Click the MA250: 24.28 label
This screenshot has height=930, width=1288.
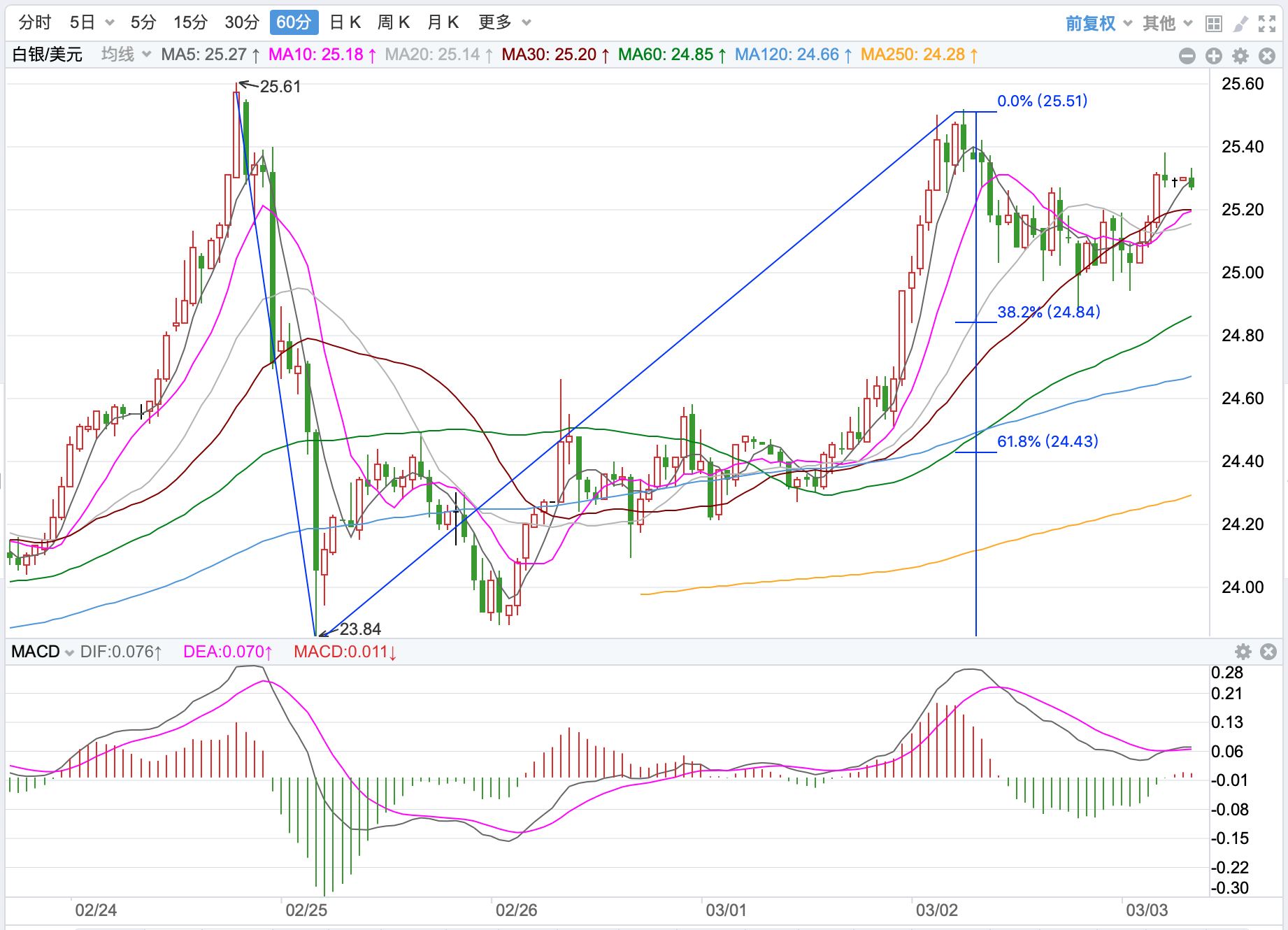tap(920, 55)
